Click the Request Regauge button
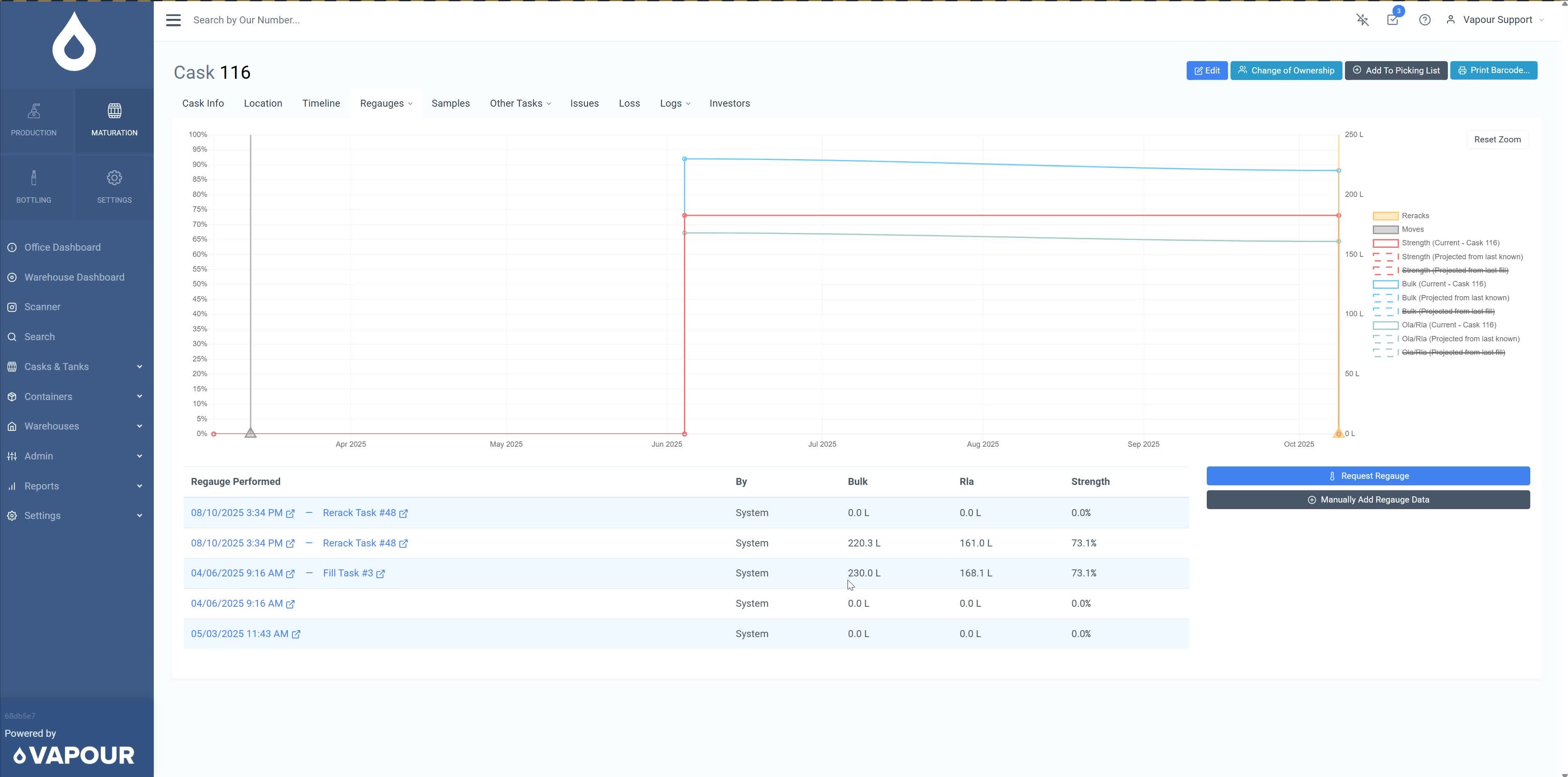Screen dimensions: 1568x777 pyautogui.click(x=1368, y=476)
